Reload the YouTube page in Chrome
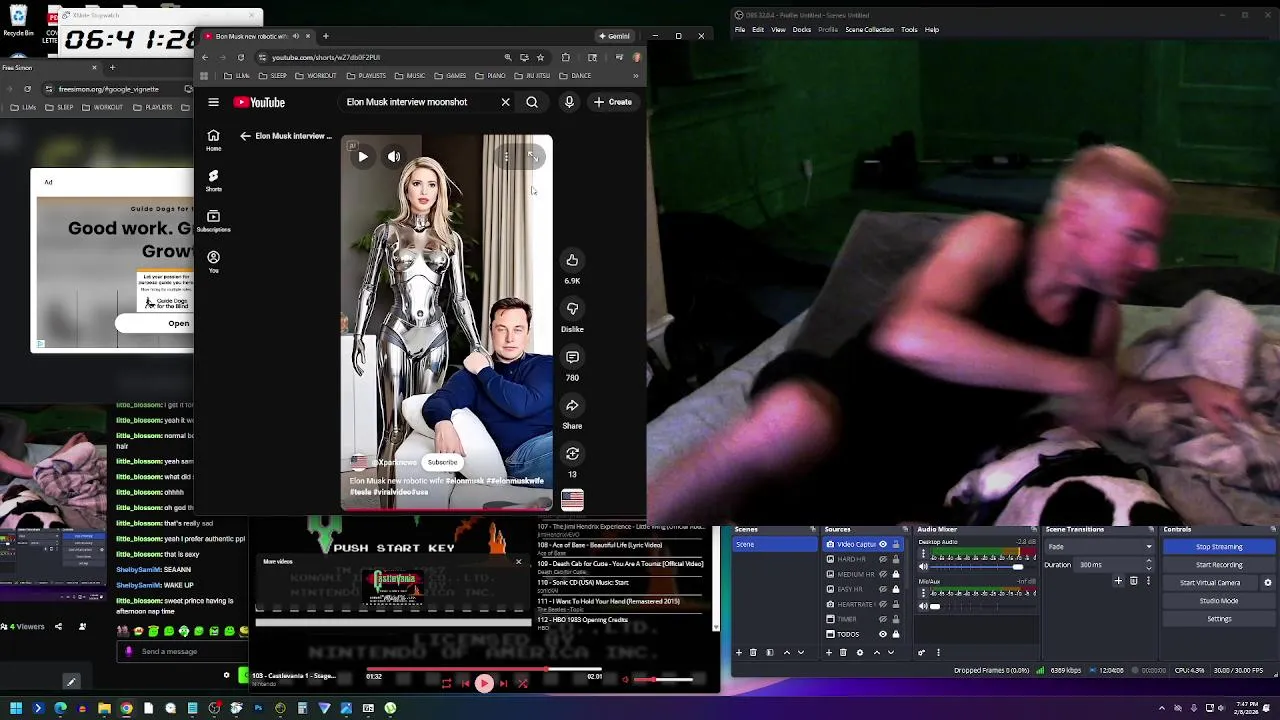 coord(240,57)
